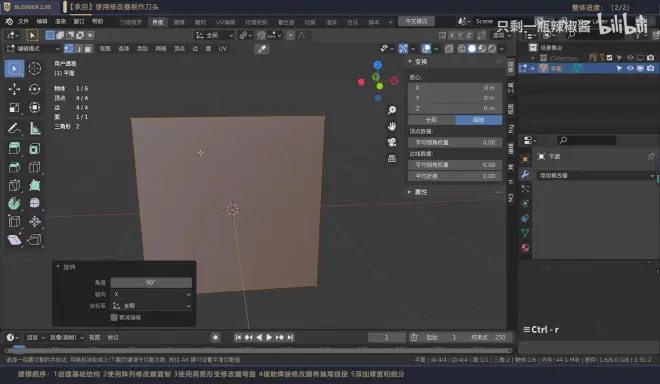Open the Render menu in top bar

61,21
